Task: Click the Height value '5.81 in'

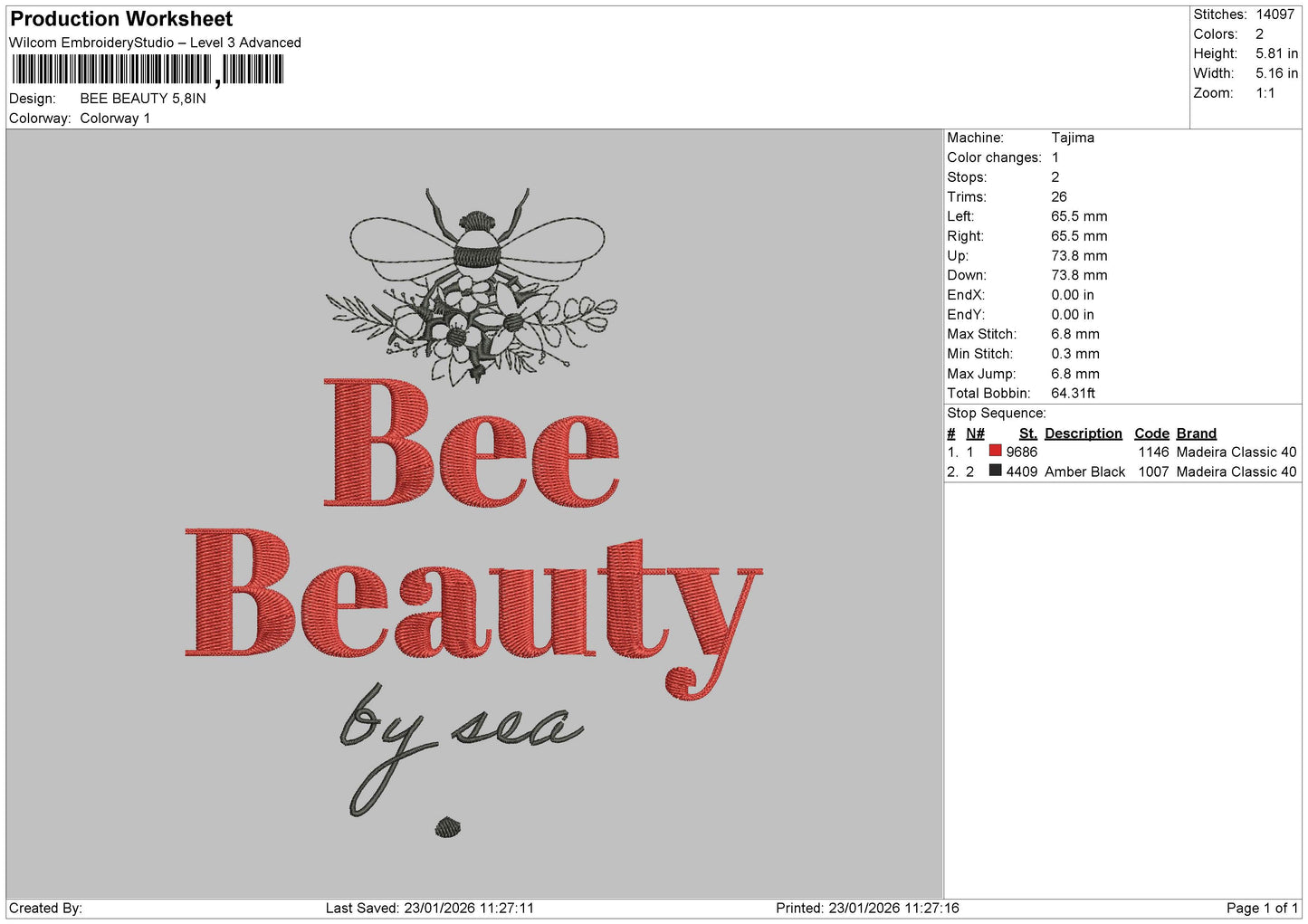Action: pos(1276,53)
